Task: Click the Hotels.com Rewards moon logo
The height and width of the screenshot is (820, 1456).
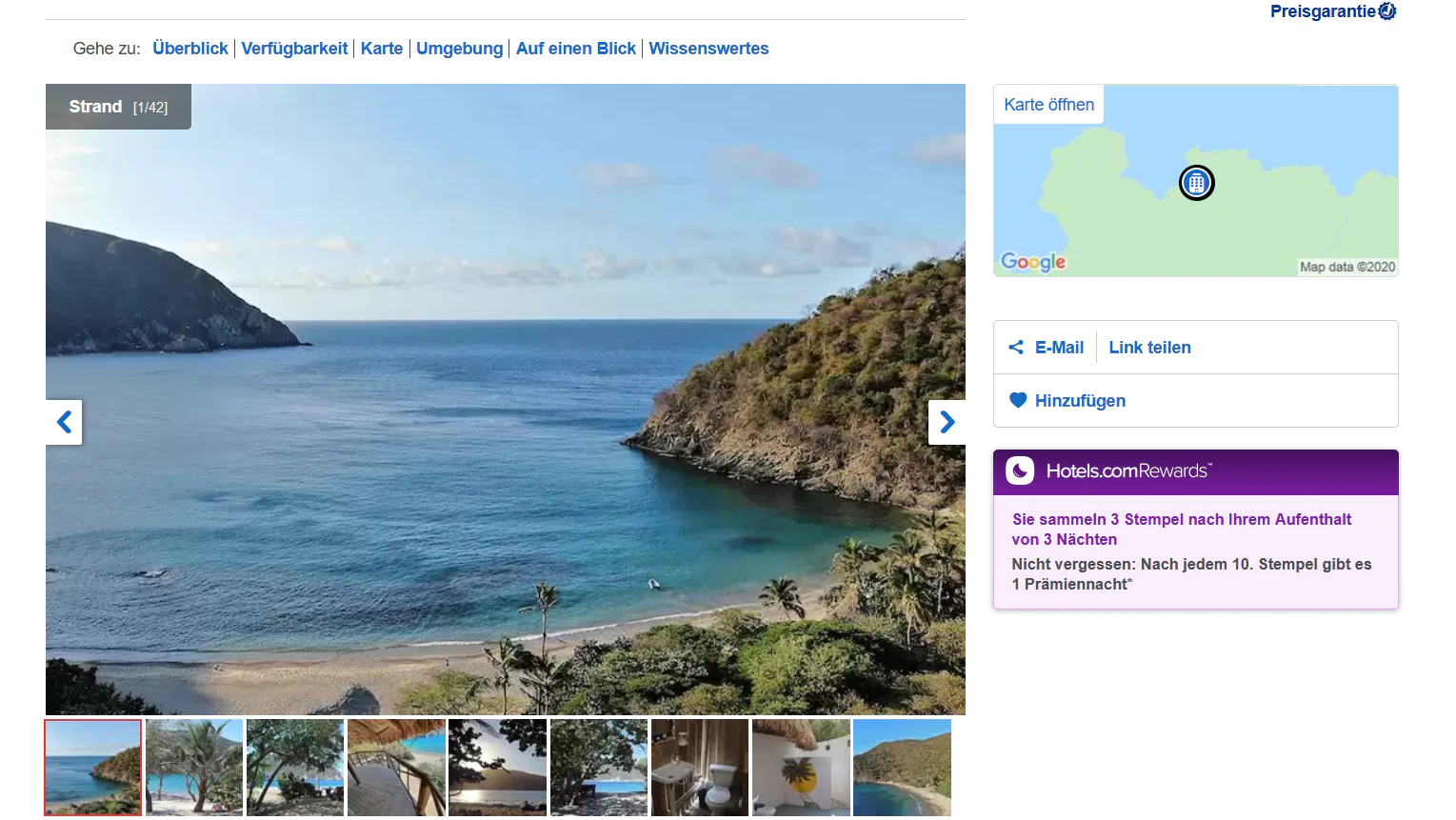Action: click(1020, 470)
